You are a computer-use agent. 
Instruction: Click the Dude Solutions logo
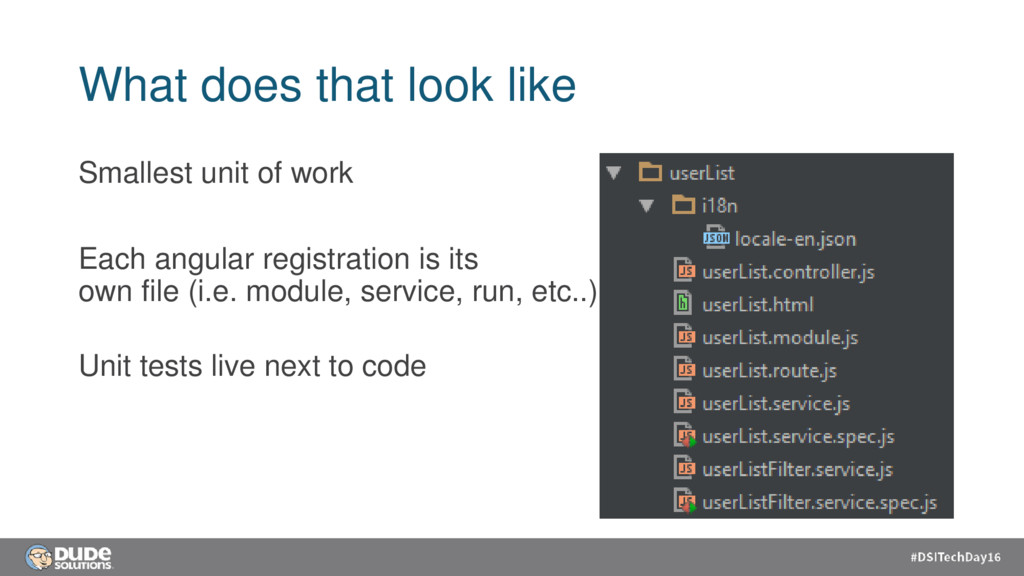[69, 557]
